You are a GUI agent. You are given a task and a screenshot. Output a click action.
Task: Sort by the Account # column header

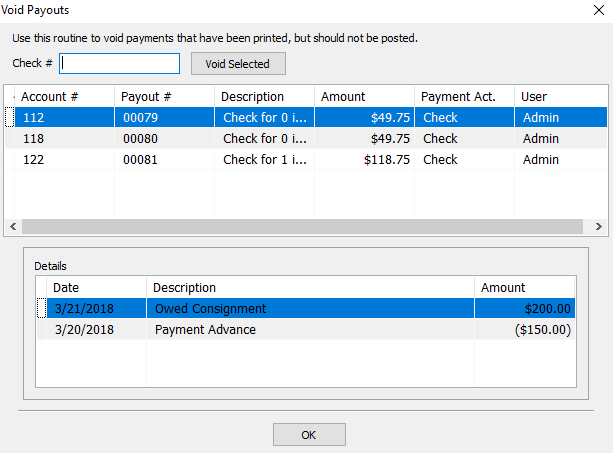(65, 97)
